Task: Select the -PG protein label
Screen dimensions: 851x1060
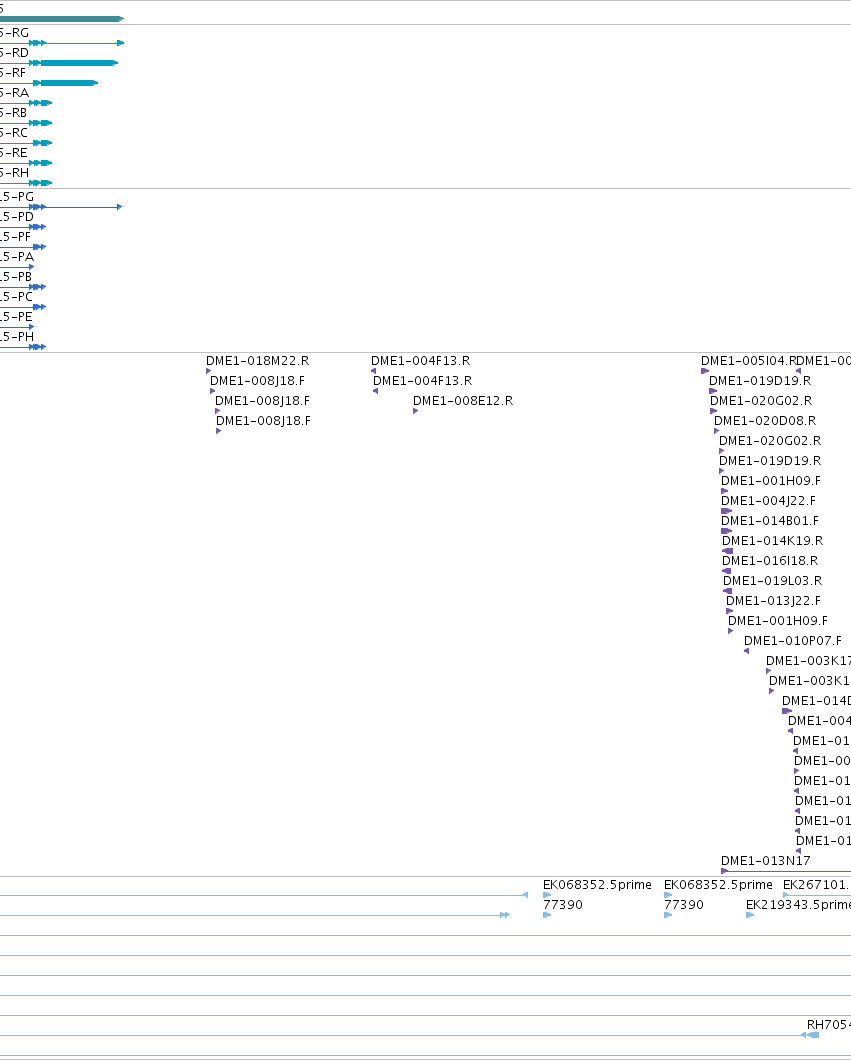Action: point(17,197)
